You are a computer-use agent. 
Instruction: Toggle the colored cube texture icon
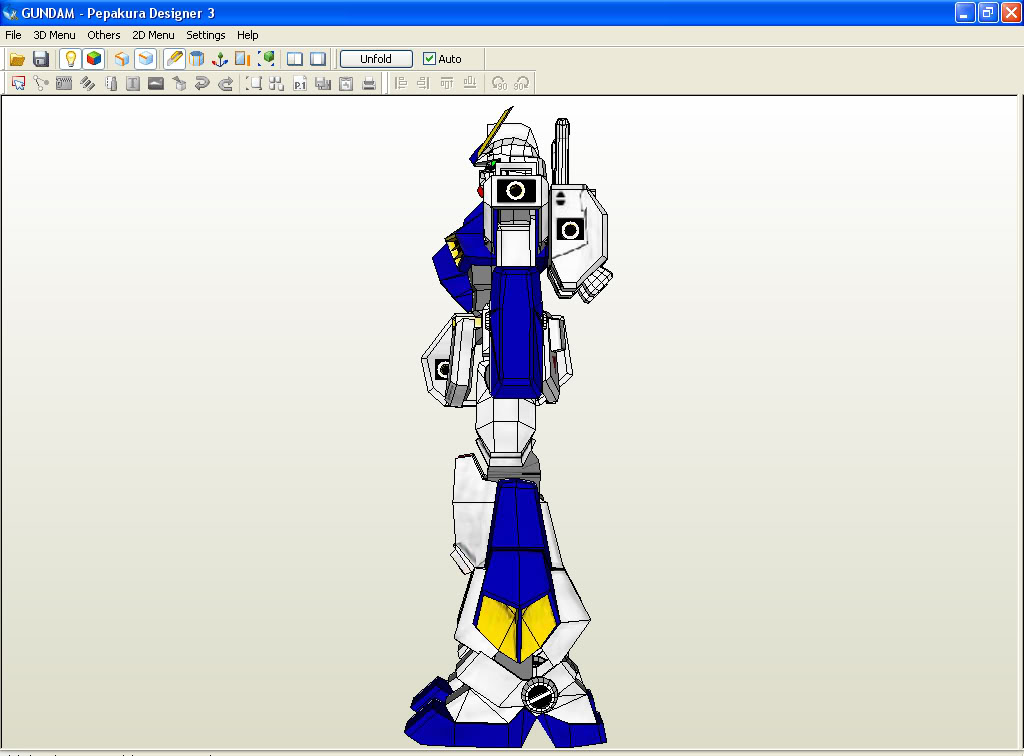tap(94, 59)
